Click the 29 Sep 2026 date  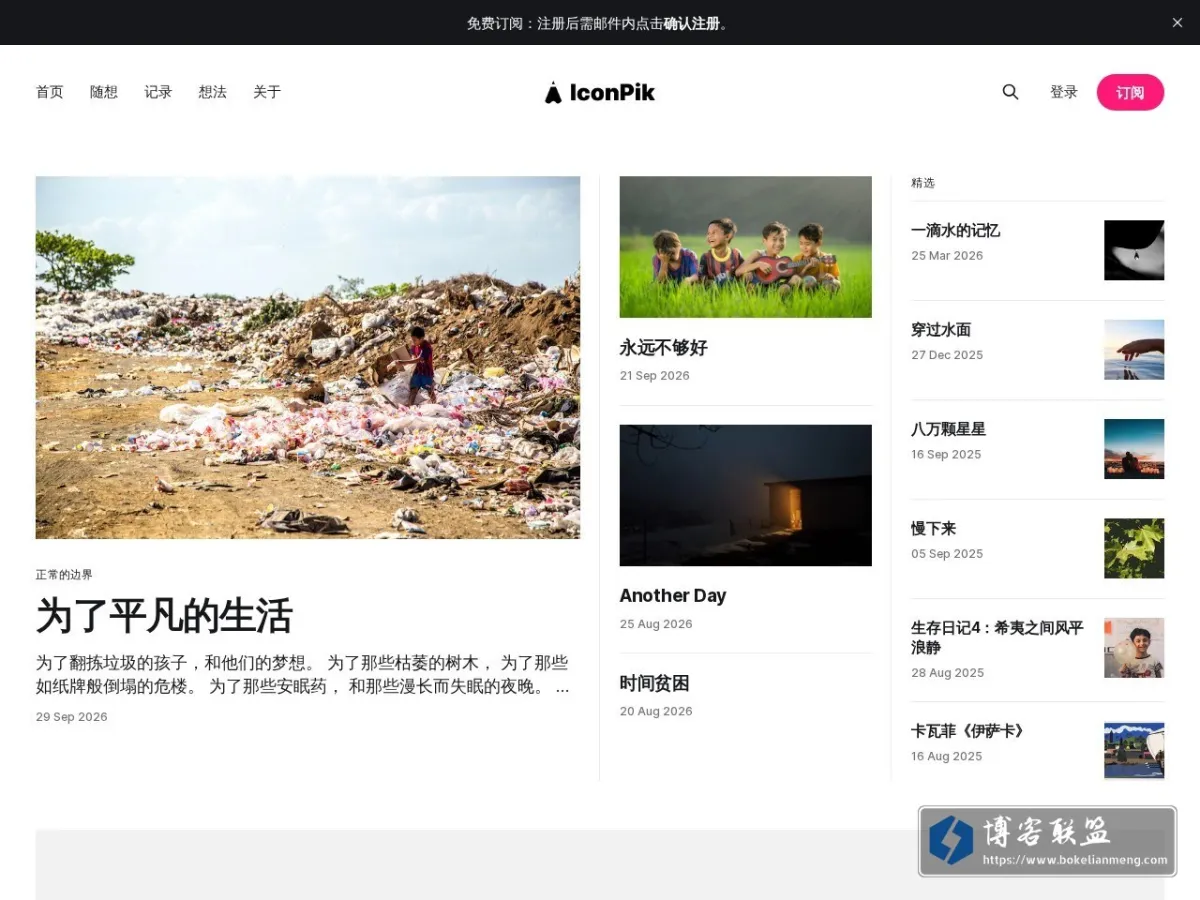71,717
